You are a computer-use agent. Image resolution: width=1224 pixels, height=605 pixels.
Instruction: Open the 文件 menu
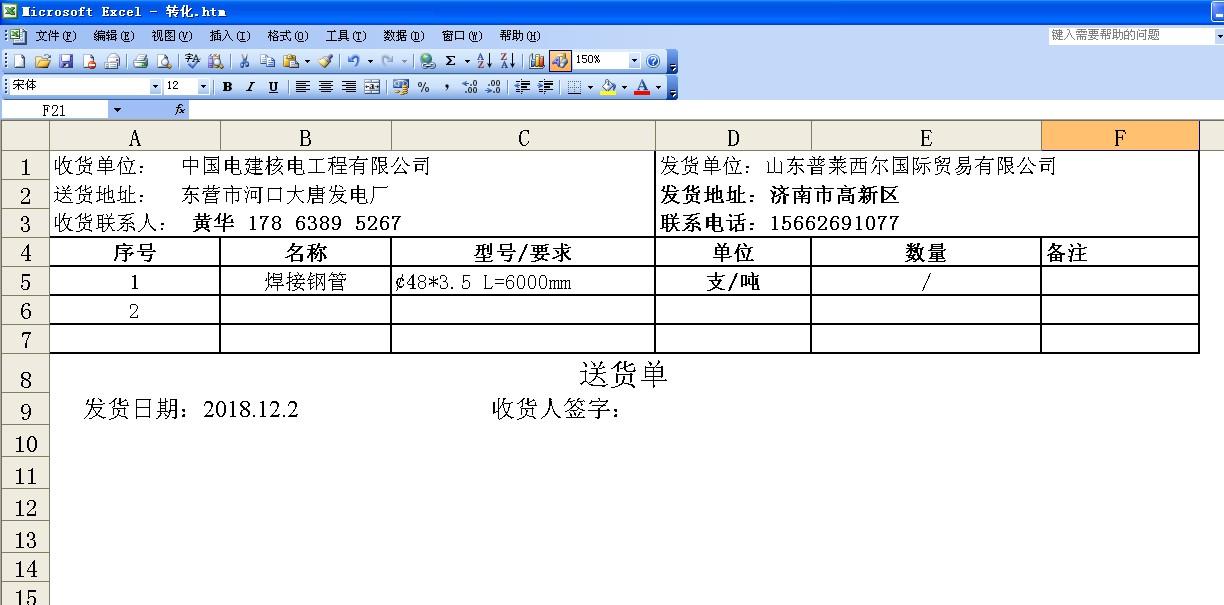click(x=55, y=35)
